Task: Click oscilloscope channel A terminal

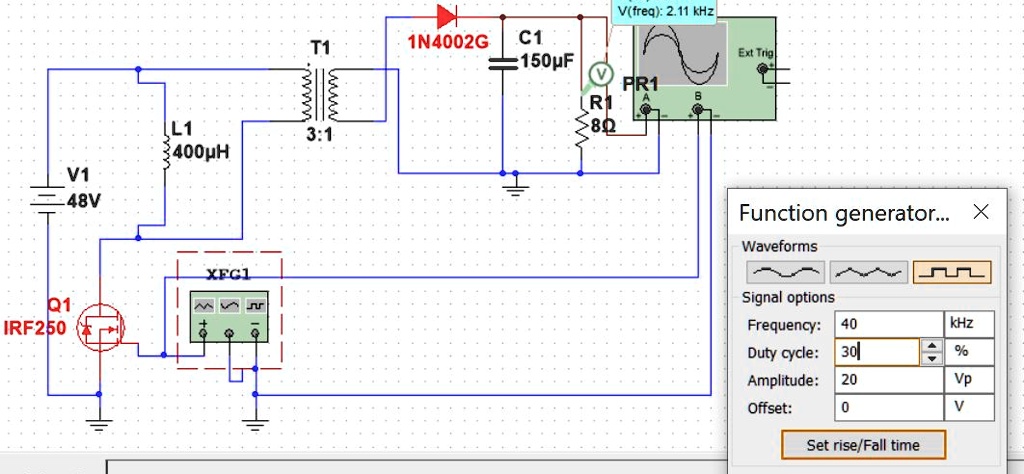Action: coord(646,110)
